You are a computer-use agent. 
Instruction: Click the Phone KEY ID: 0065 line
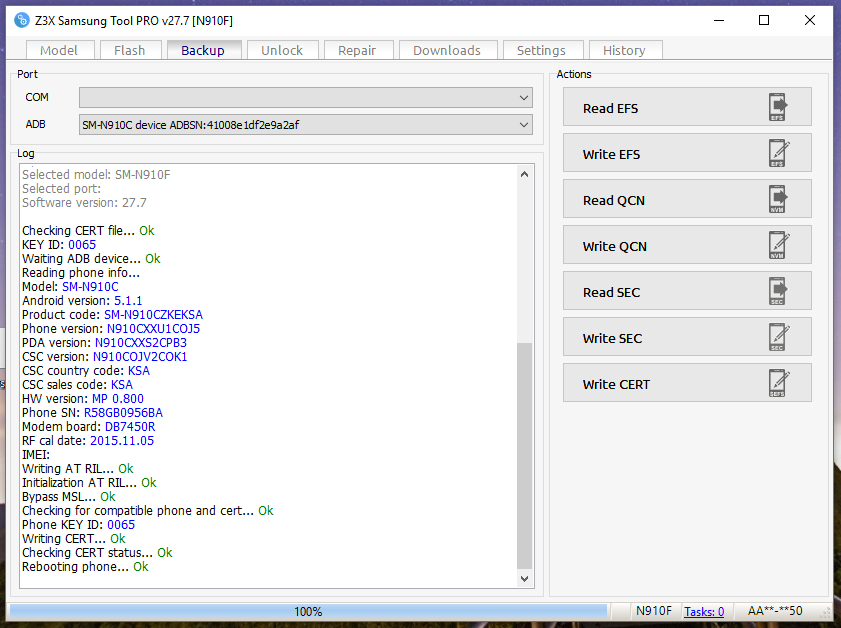[78, 524]
